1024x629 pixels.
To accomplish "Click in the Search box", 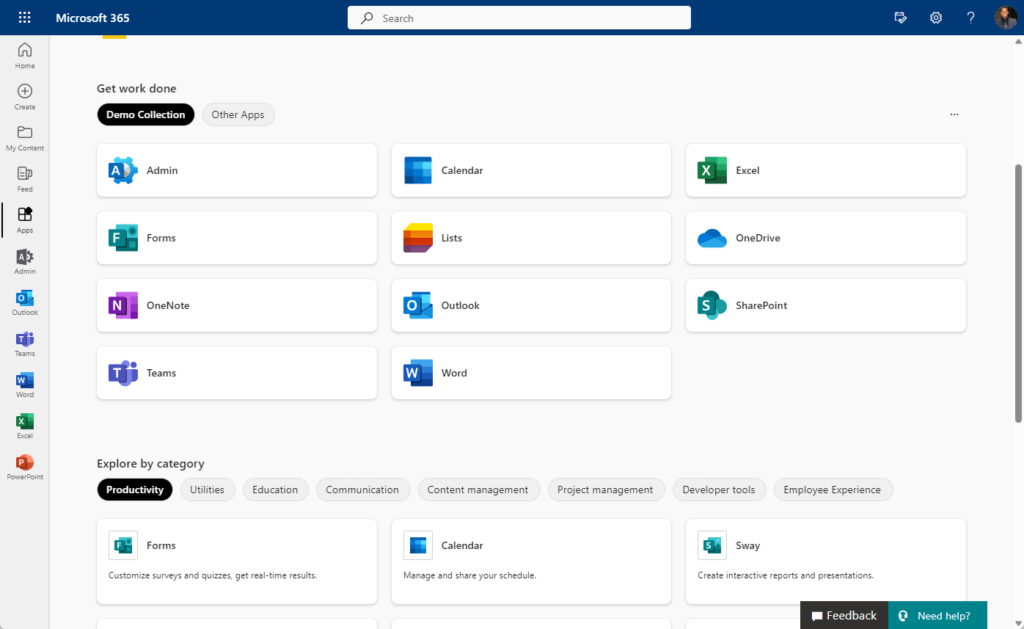I will pyautogui.click(x=519, y=18).
